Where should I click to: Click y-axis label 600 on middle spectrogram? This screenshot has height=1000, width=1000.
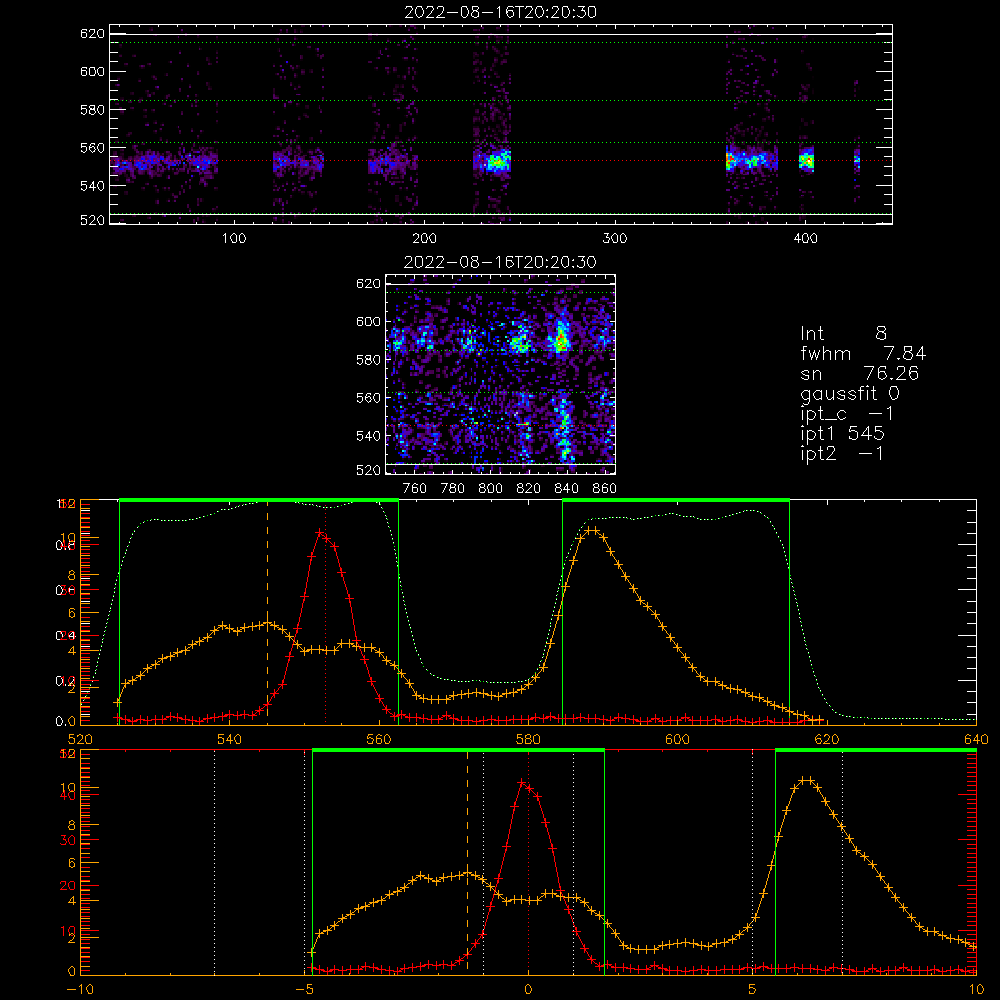pos(368,321)
